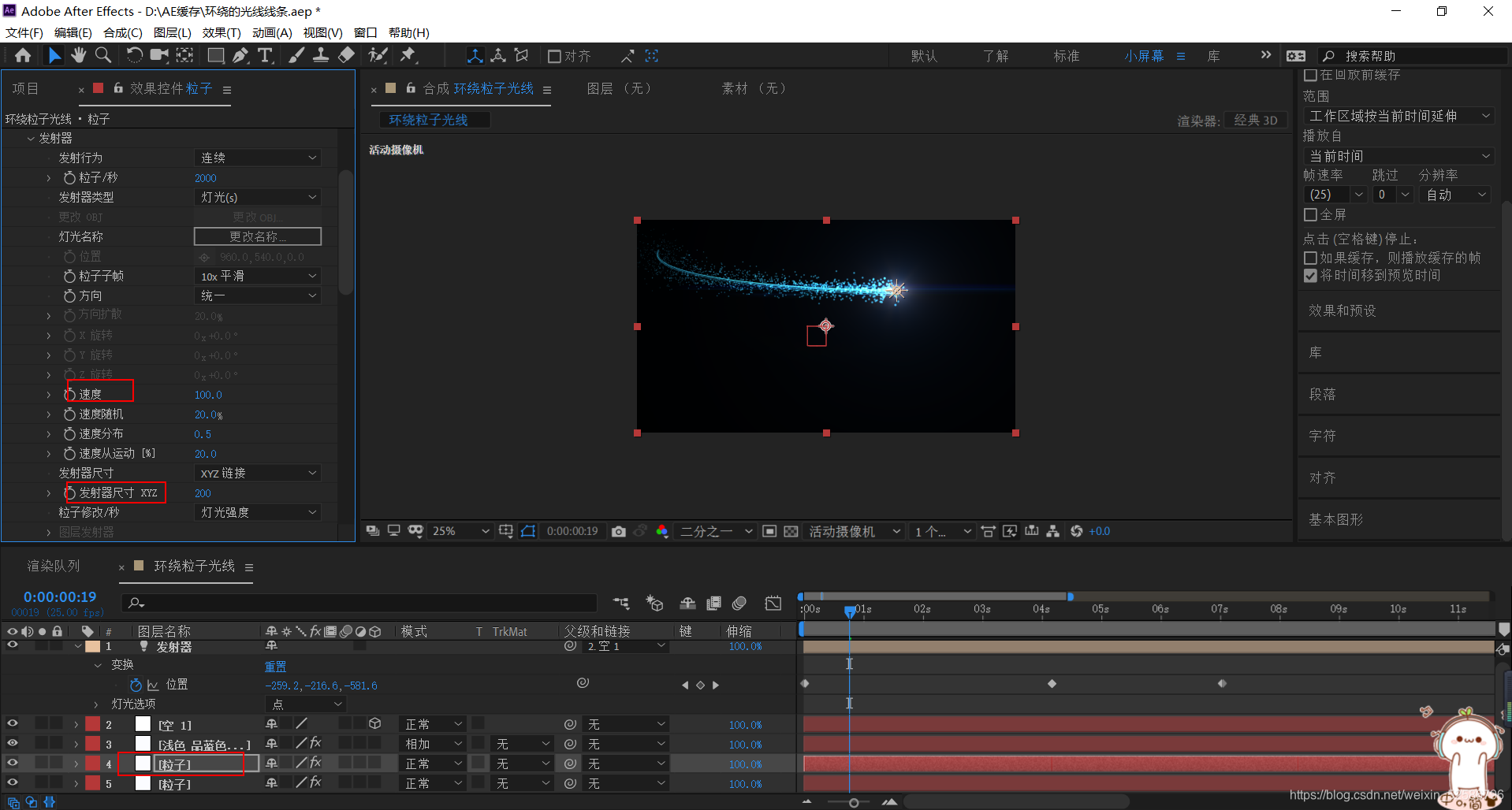Toggle the transparency grid icon
Image resolution: width=1512 pixels, height=810 pixels.
[791, 532]
